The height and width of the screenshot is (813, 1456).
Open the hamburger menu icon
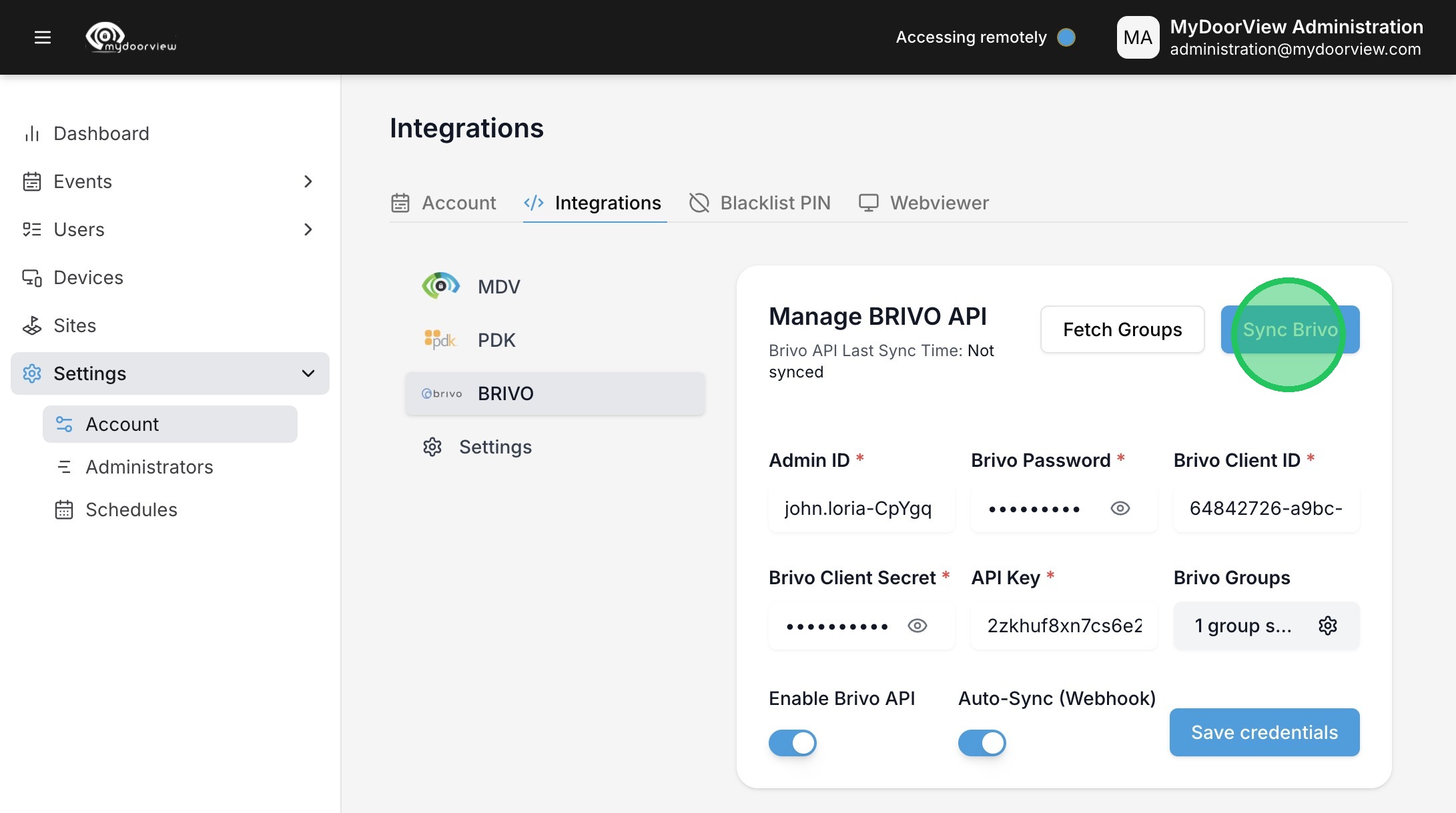point(43,37)
